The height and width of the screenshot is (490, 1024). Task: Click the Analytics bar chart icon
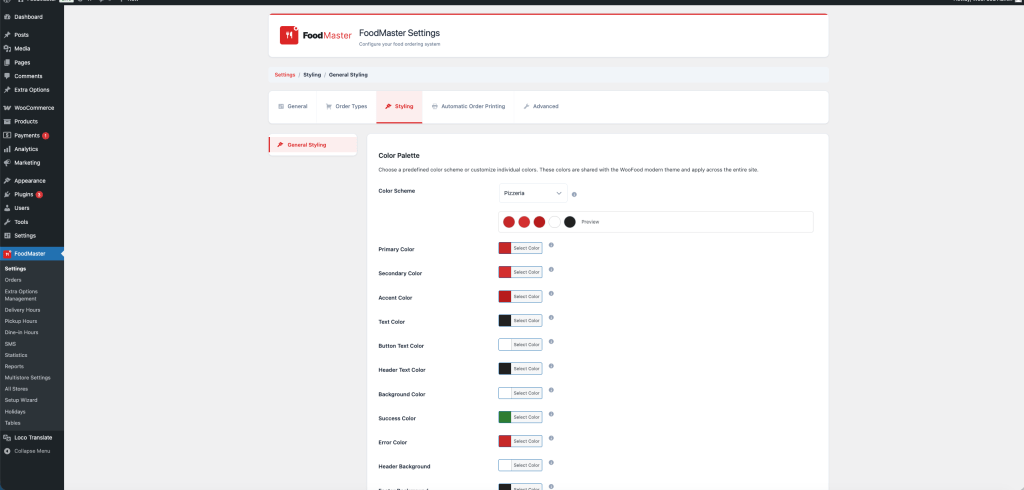(7, 149)
